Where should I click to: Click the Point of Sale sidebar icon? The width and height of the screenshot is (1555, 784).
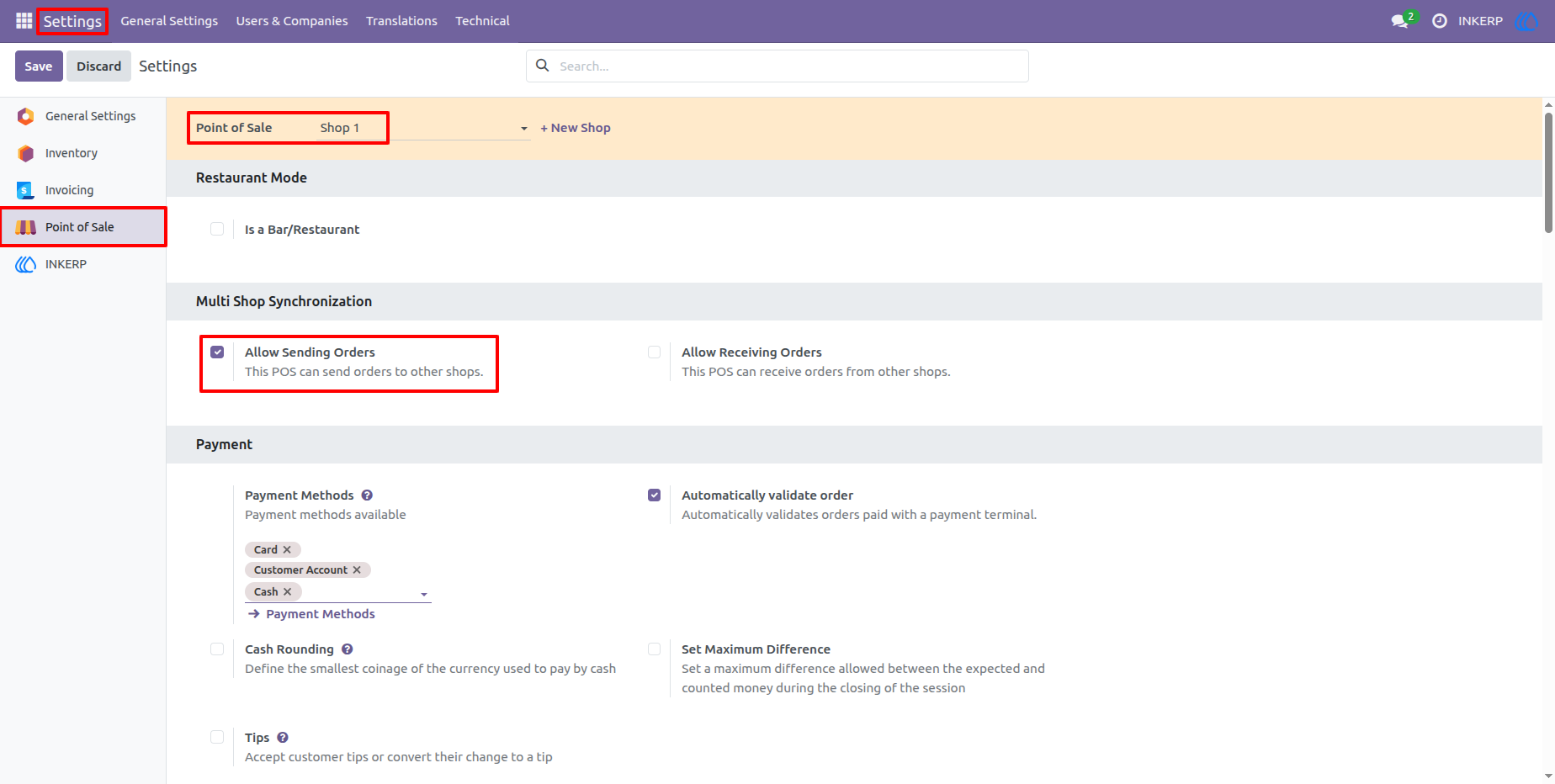click(26, 227)
